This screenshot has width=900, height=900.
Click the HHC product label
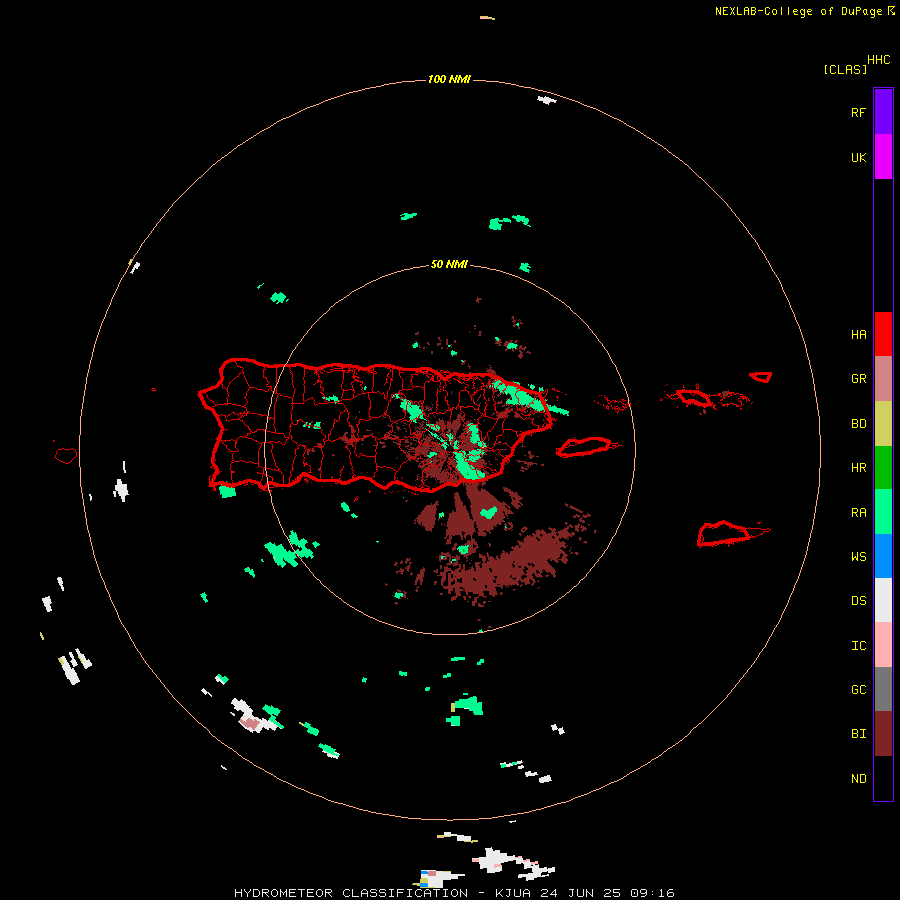[x=878, y=60]
